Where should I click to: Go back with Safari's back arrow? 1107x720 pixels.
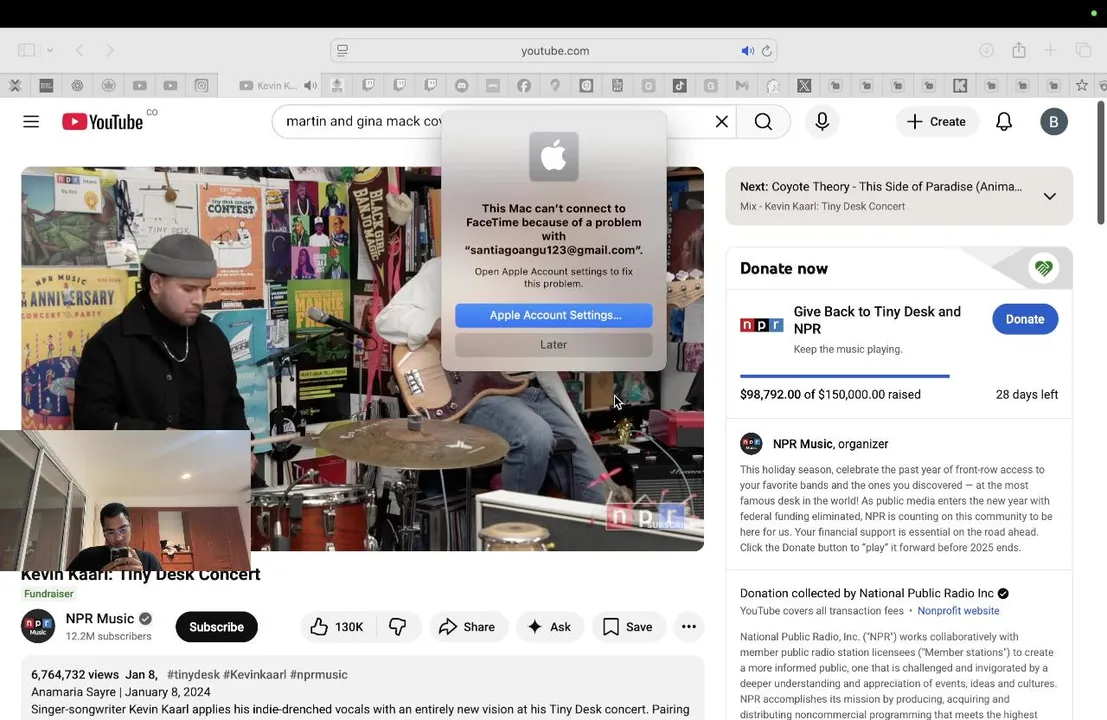(x=79, y=50)
